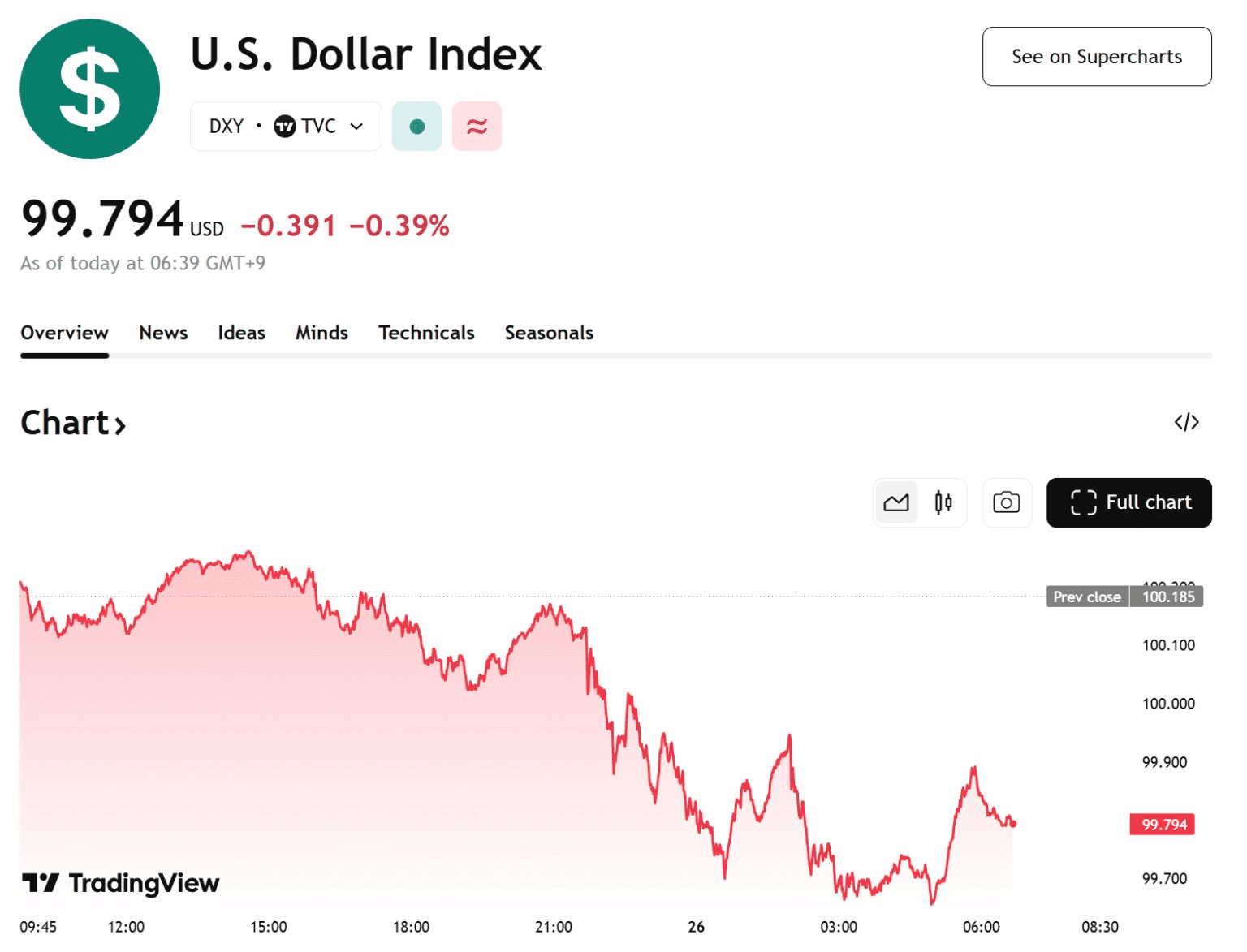Image resolution: width=1247 pixels, height=952 pixels.
Task: Select the Overview tab
Action: point(64,333)
